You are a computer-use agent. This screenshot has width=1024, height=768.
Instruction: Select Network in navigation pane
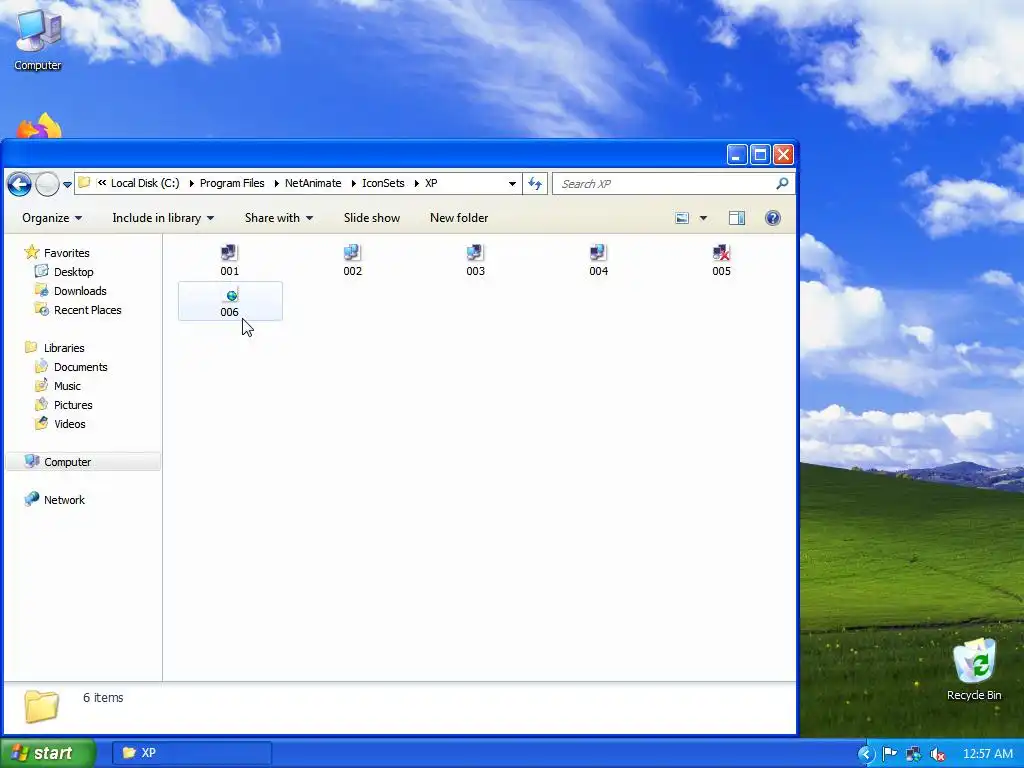[55, 500]
